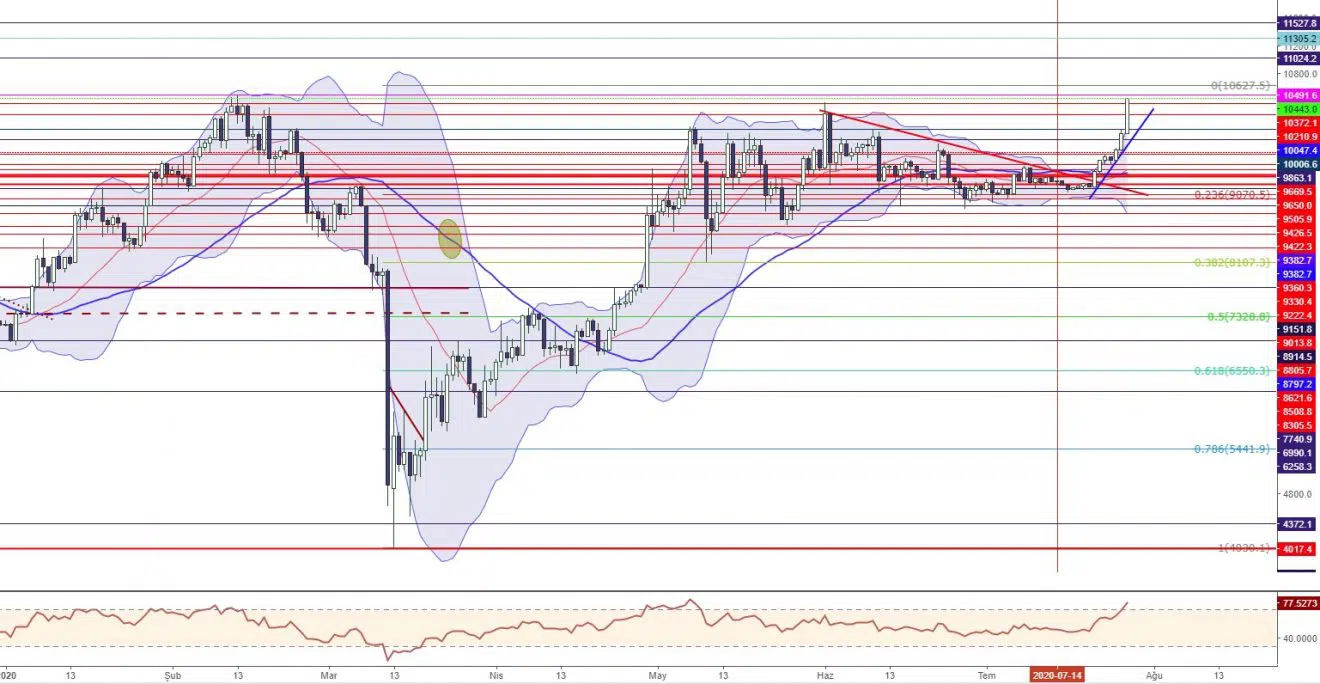
Task: Select the Fibonacci 0(10627.5) level label
Action: tap(1240, 86)
